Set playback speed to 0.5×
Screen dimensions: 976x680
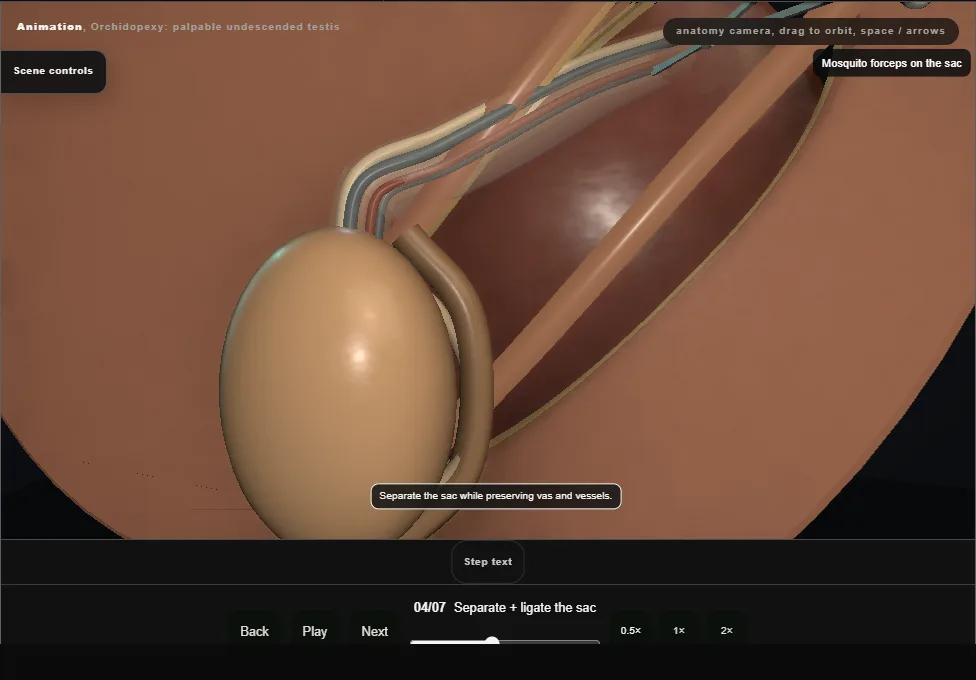click(x=631, y=630)
